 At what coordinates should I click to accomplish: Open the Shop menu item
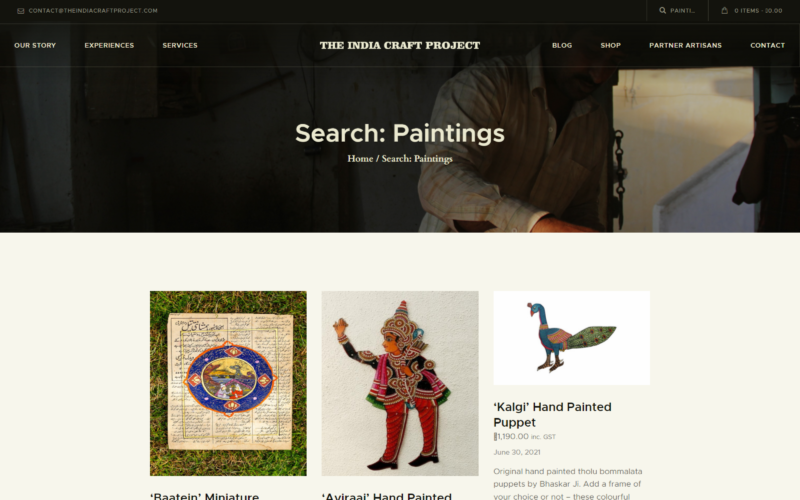(x=610, y=45)
